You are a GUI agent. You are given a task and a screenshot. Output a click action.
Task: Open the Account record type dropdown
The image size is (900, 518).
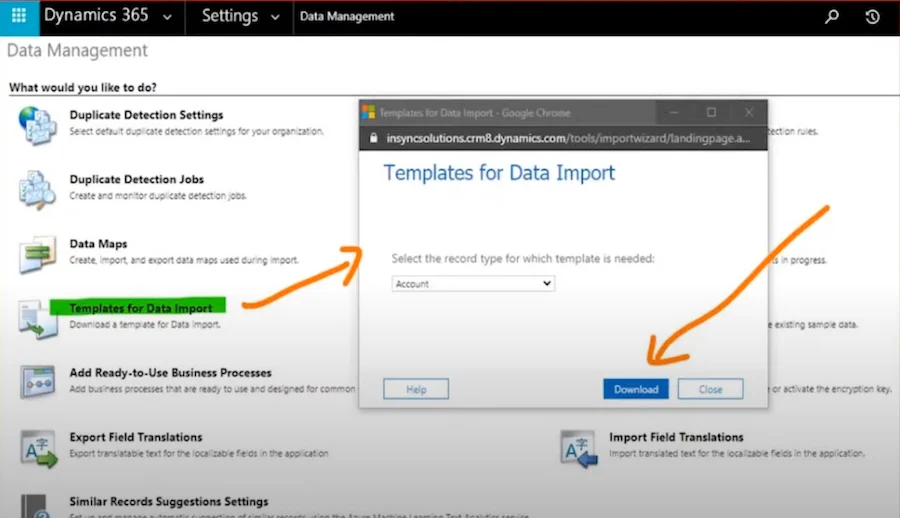[473, 284]
